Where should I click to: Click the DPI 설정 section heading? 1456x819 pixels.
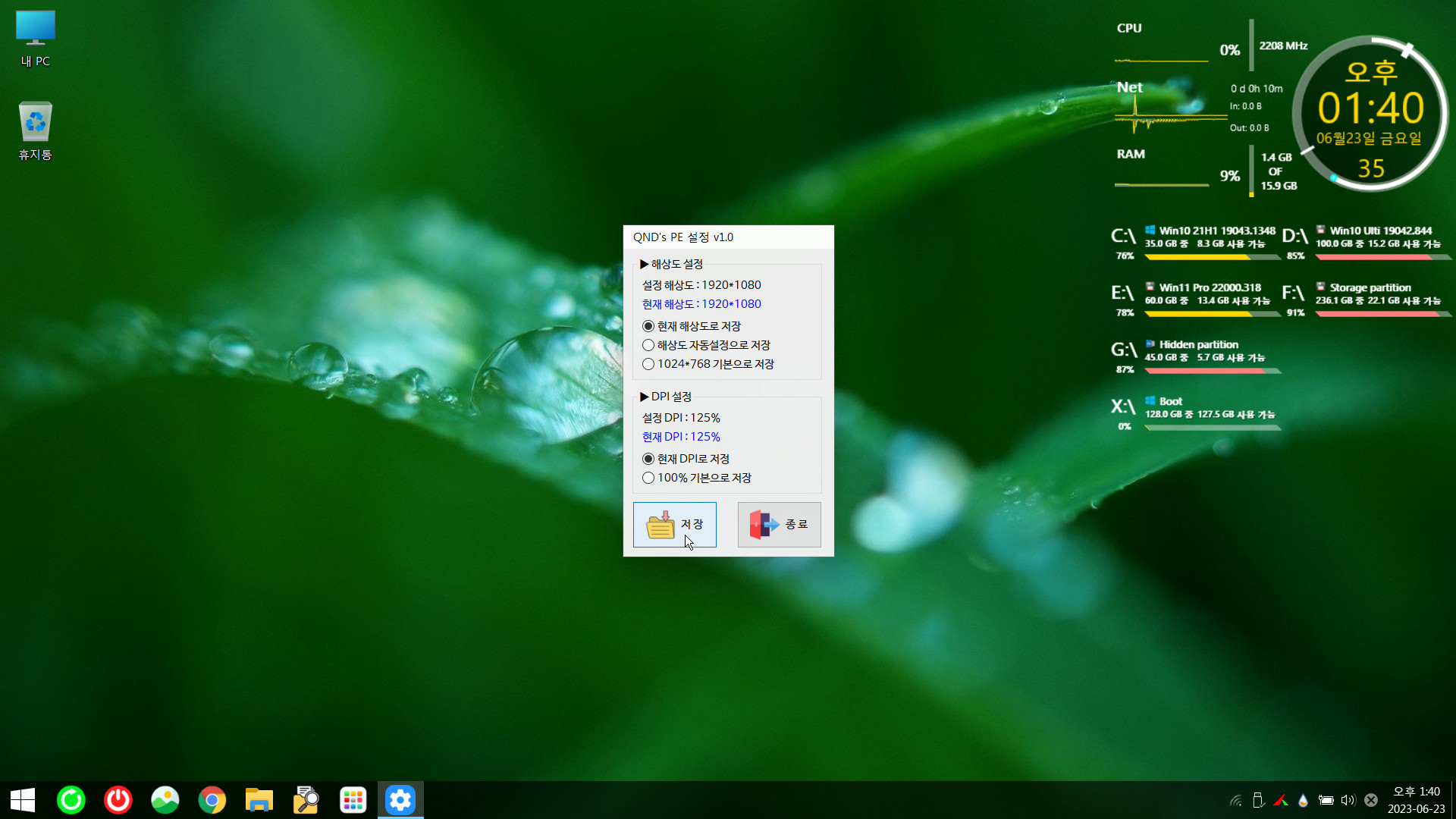click(665, 397)
